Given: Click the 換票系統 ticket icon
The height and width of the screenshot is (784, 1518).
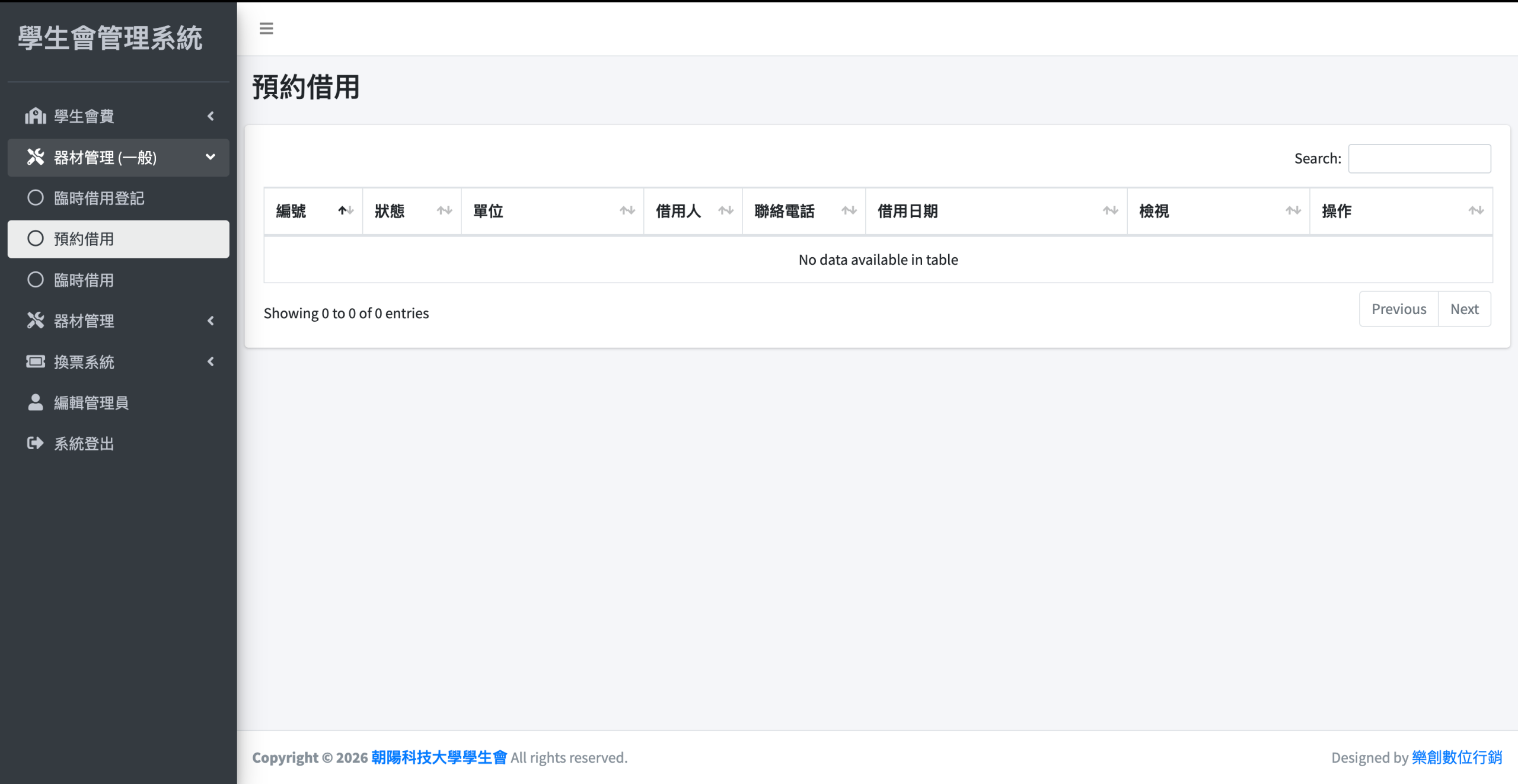Looking at the screenshot, I should pyautogui.click(x=36, y=361).
